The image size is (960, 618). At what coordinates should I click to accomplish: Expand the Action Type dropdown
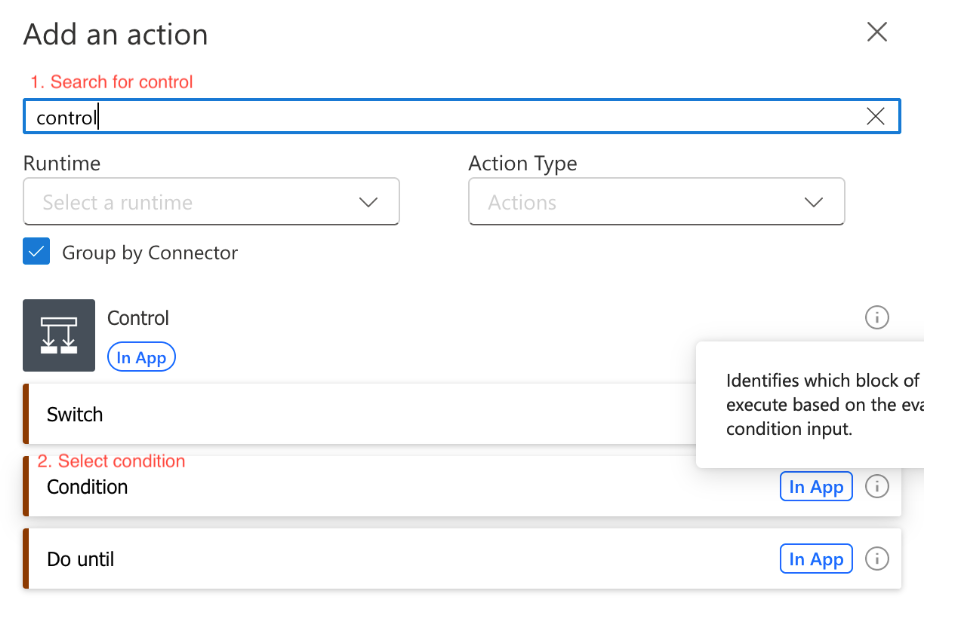click(656, 202)
